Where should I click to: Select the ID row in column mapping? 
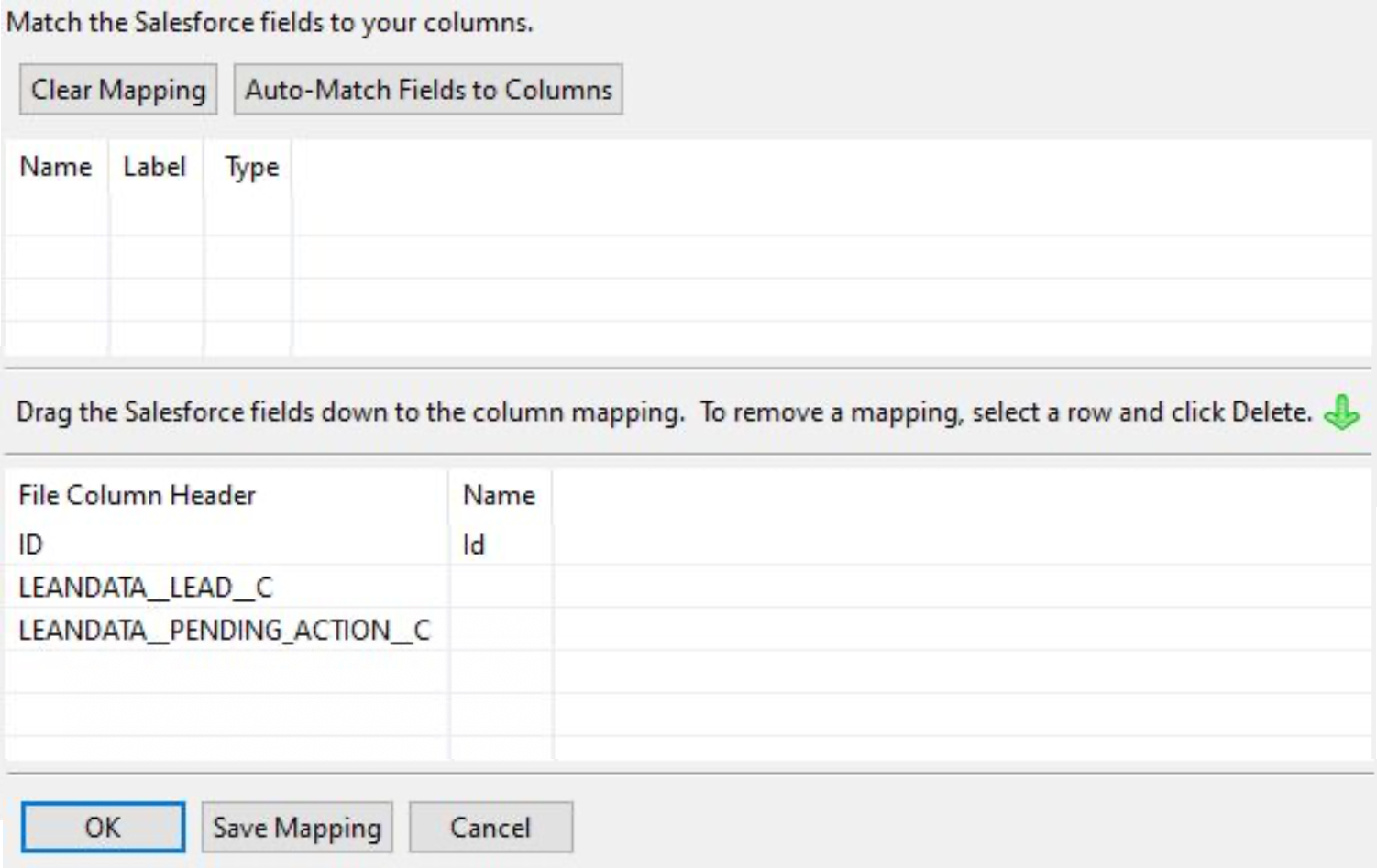pos(688,544)
